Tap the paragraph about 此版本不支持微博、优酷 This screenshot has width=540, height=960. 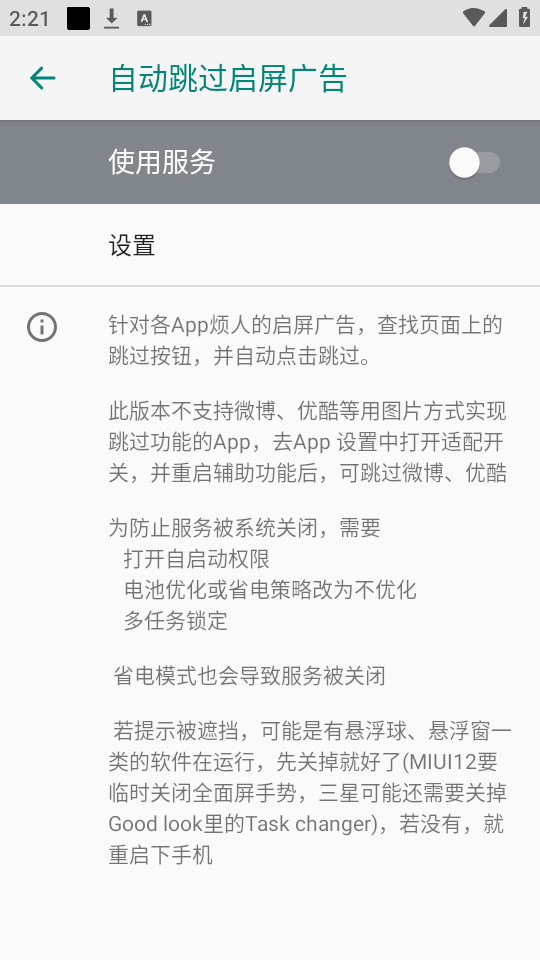point(307,441)
